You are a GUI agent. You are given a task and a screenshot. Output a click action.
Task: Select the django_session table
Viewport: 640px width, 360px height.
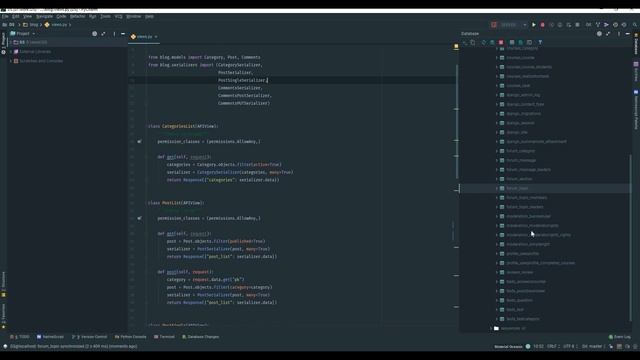coord(520,123)
